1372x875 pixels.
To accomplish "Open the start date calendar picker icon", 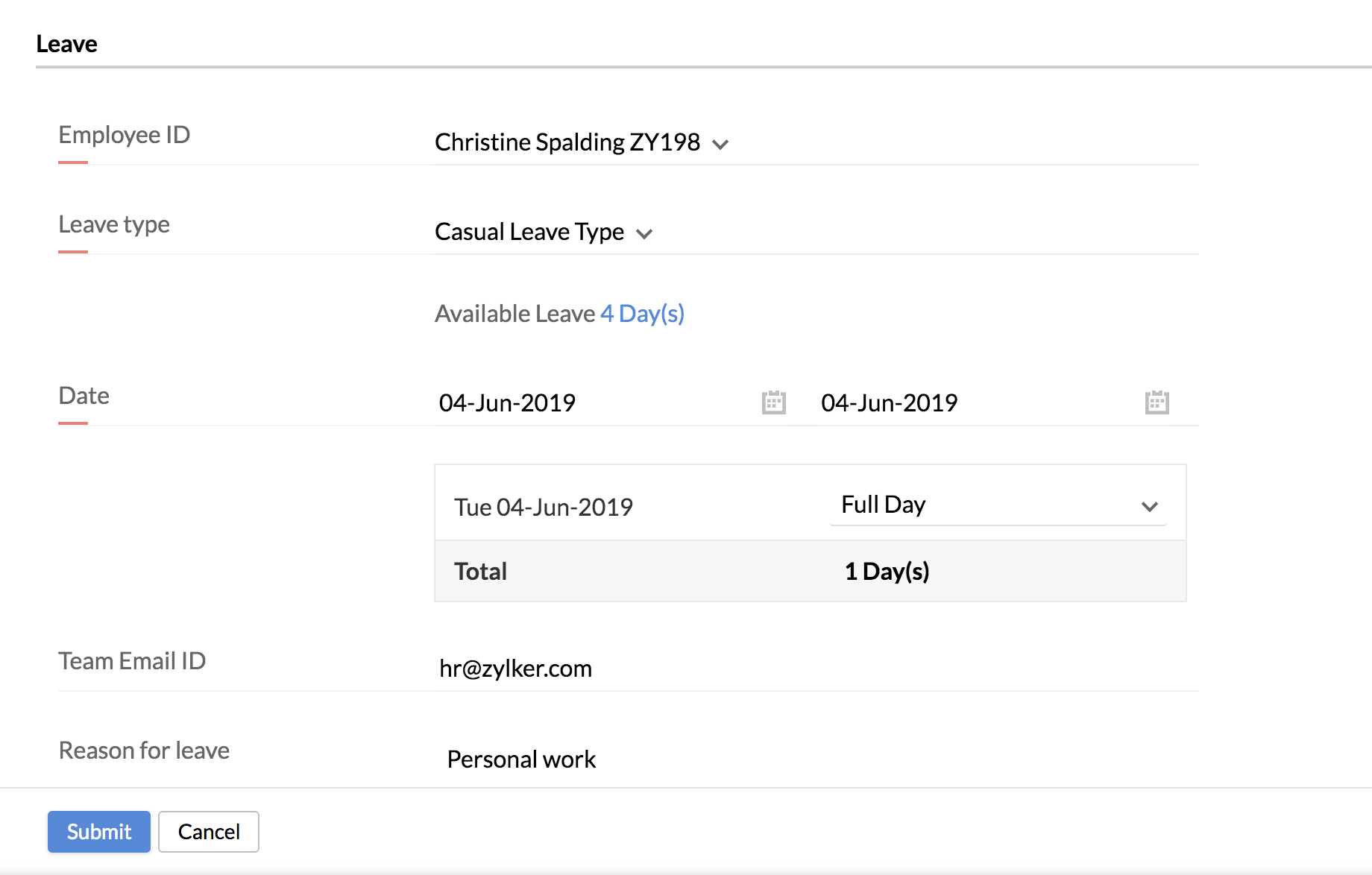I will (x=773, y=402).
